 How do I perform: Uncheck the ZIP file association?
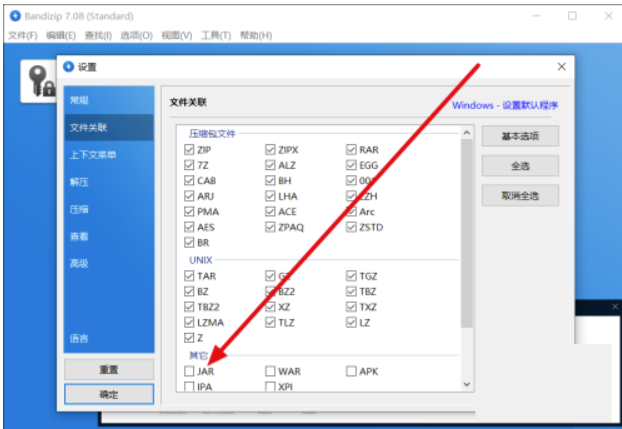pyautogui.click(x=189, y=150)
